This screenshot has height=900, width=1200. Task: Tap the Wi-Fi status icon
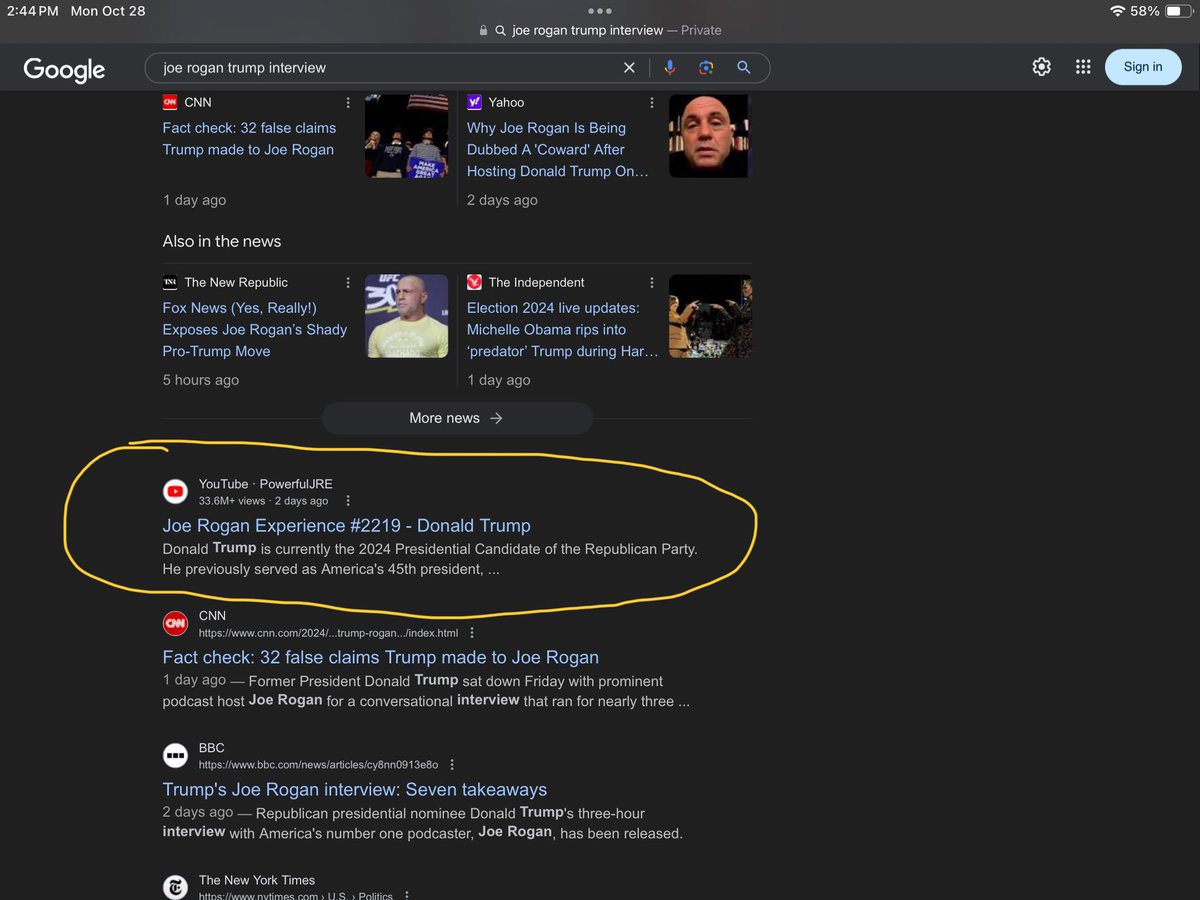[1117, 11]
